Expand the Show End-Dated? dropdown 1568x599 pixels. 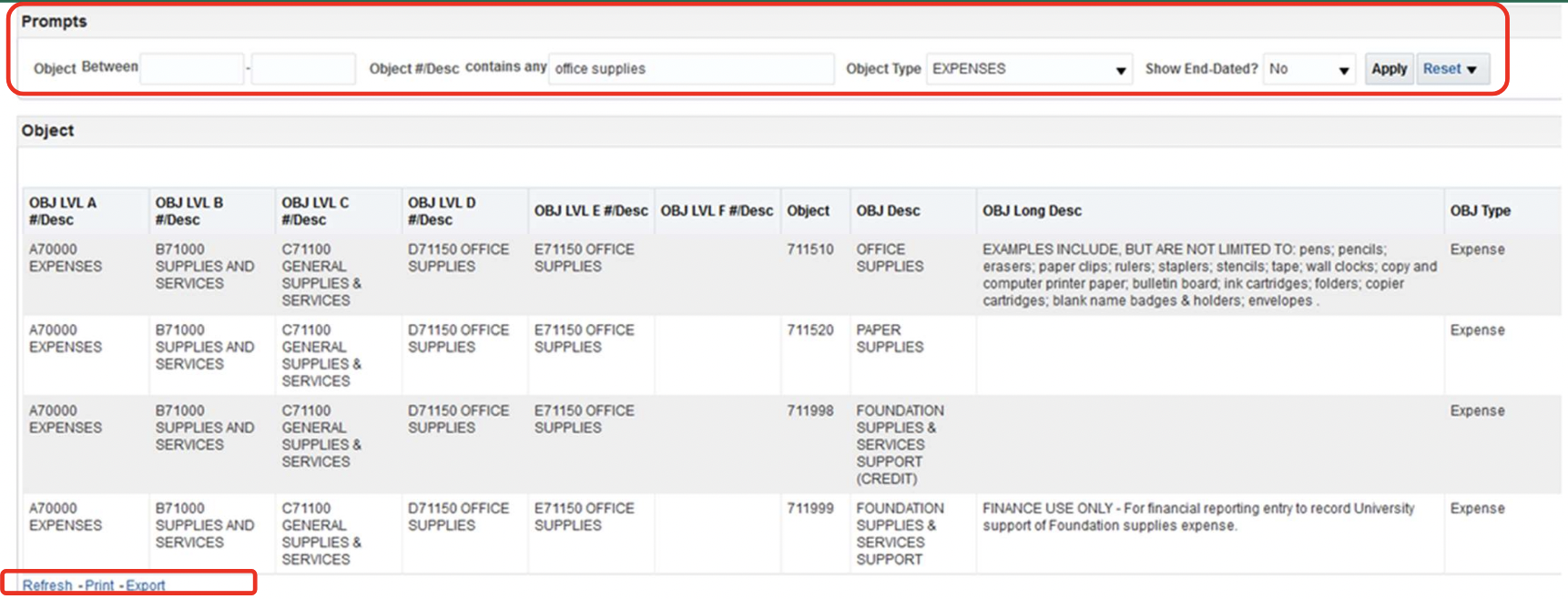[1308, 69]
